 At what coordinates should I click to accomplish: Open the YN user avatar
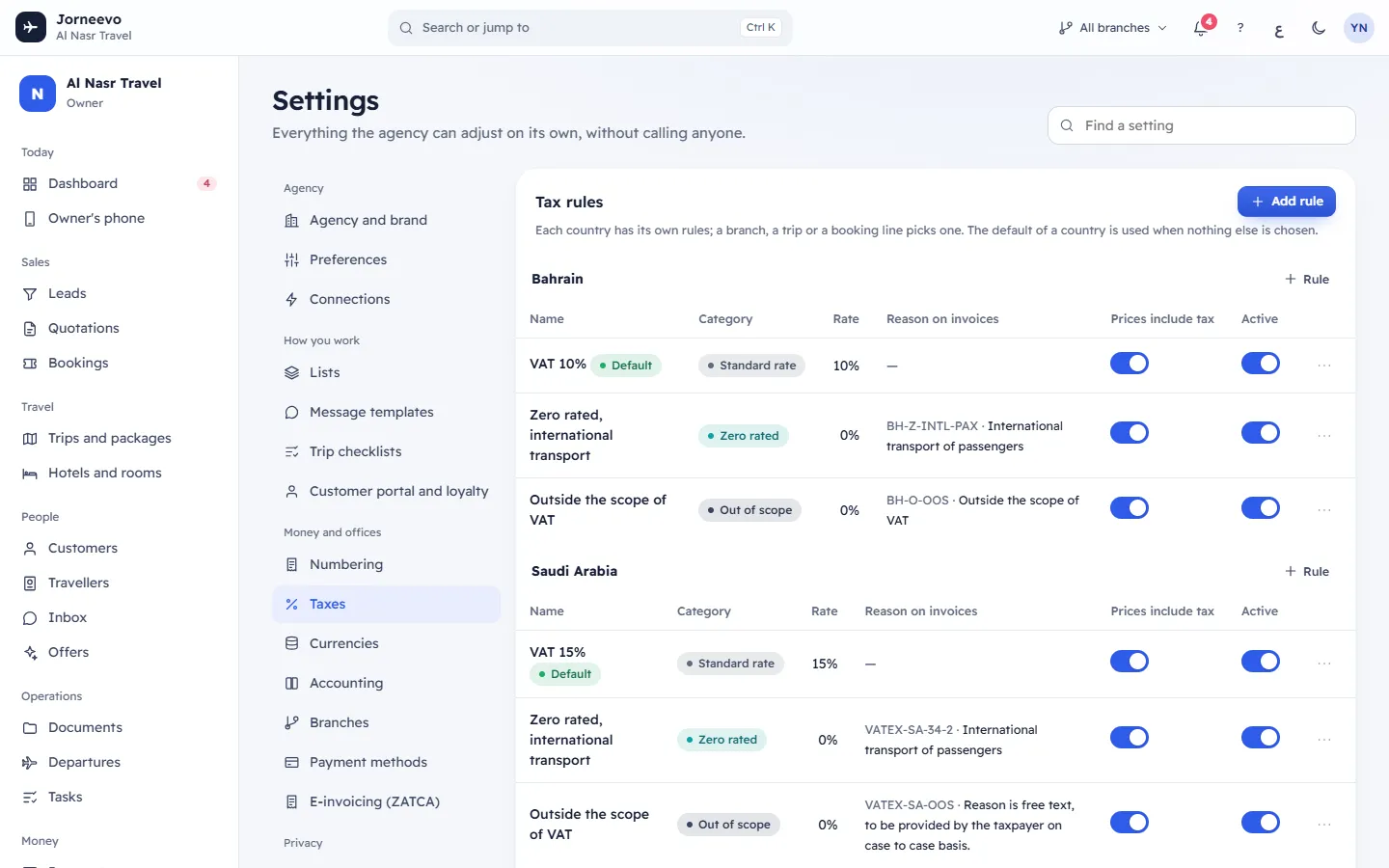click(x=1359, y=28)
